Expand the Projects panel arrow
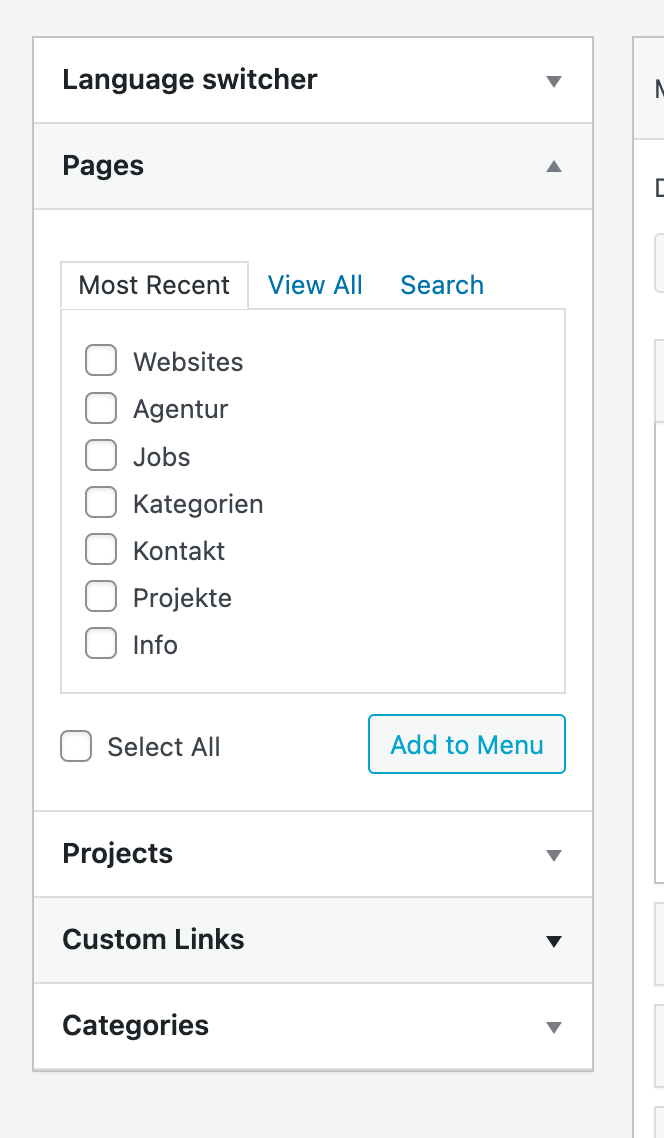The height and width of the screenshot is (1138, 664). point(554,855)
